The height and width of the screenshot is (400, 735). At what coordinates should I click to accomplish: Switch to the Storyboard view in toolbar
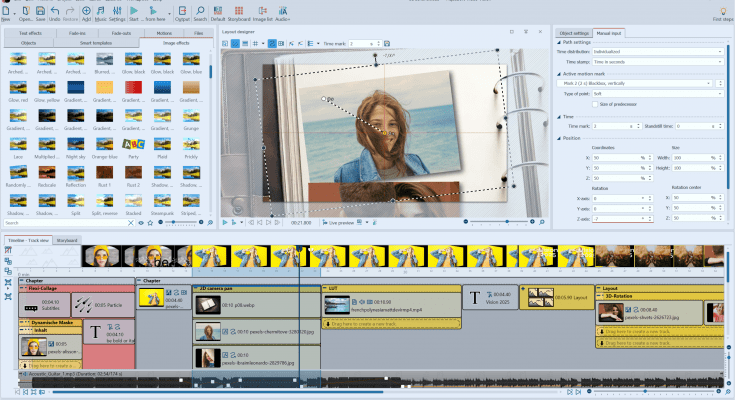tap(239, 13)
